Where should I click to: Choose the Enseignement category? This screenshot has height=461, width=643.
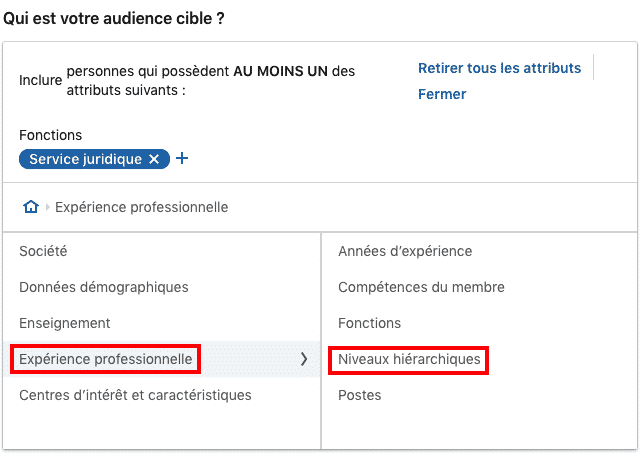[x=65, y=323]
